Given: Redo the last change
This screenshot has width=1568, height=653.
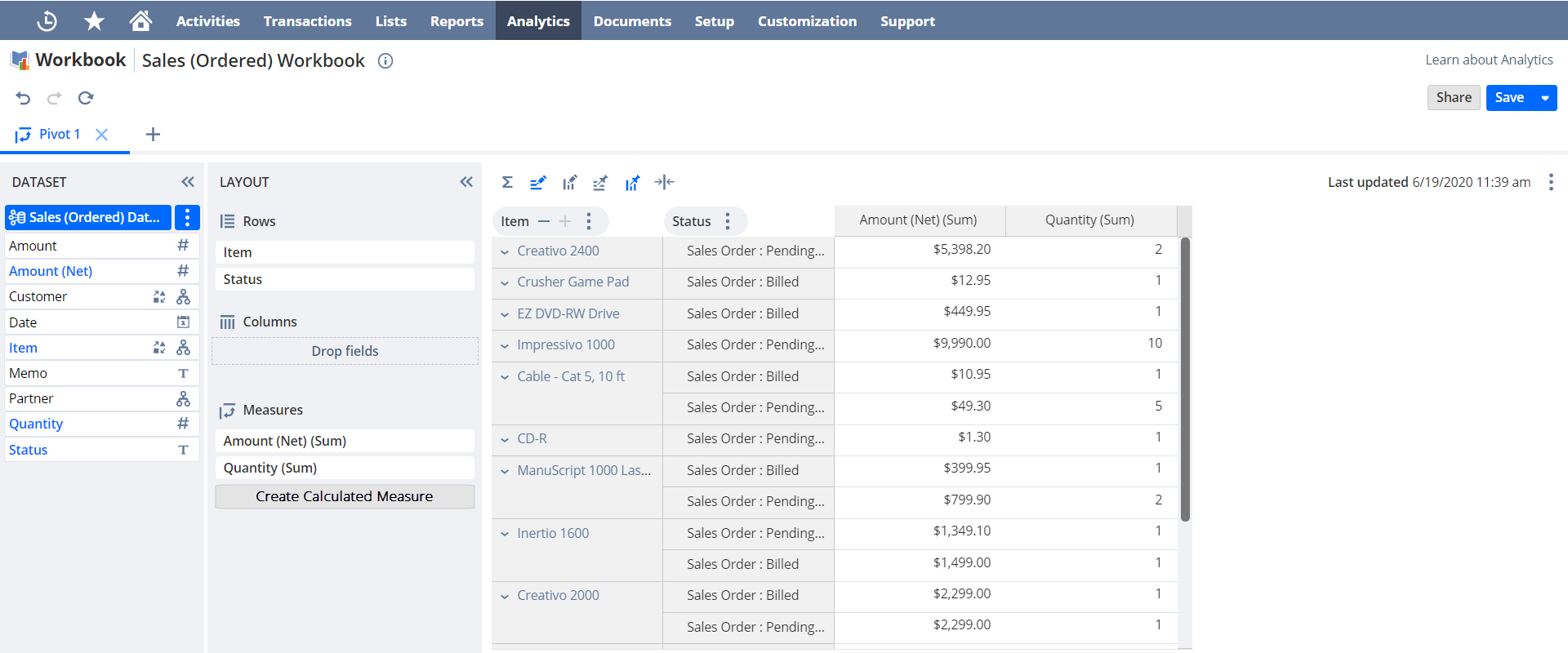Looking at the screenshot, I should click(x=54, y=98).
